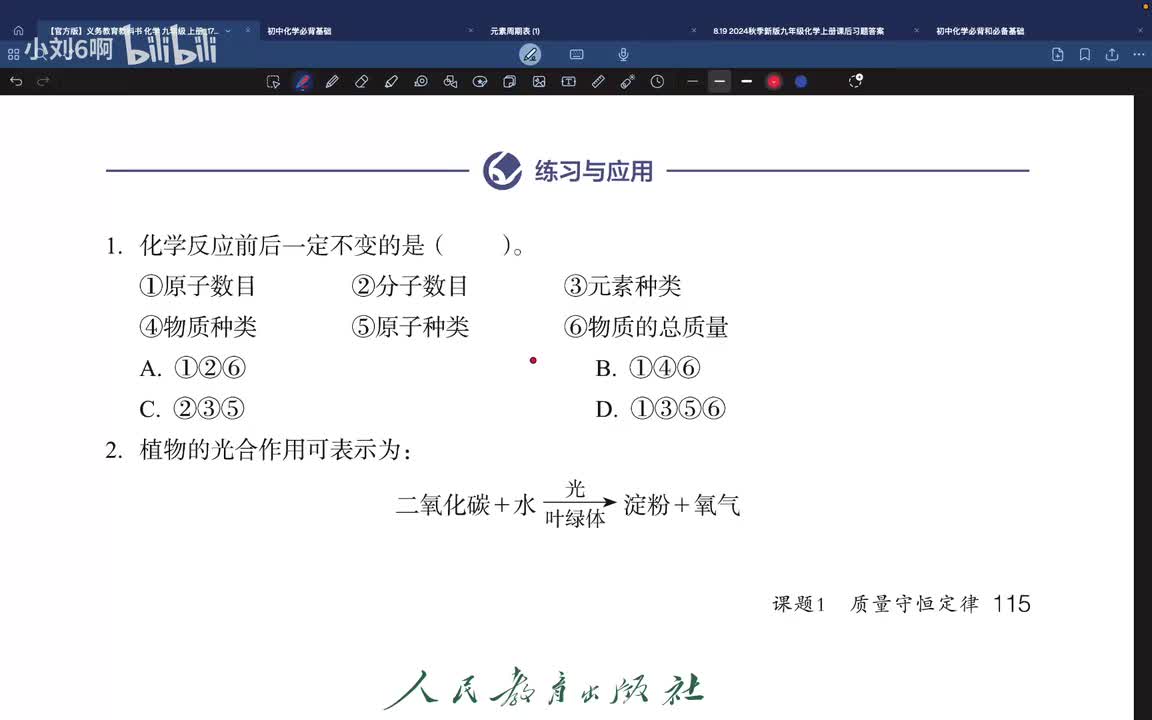This screenshot has width=1152, height=720.
Task: Switch to the 8.19 2024秋季新版 answers tab
Action: [x=799, y=31]
